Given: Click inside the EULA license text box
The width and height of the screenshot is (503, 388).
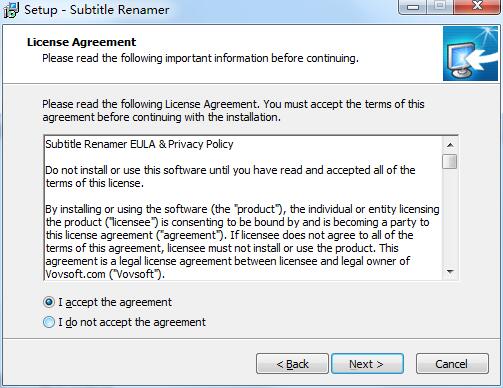Looking at the screenshot, I should 243,208.
